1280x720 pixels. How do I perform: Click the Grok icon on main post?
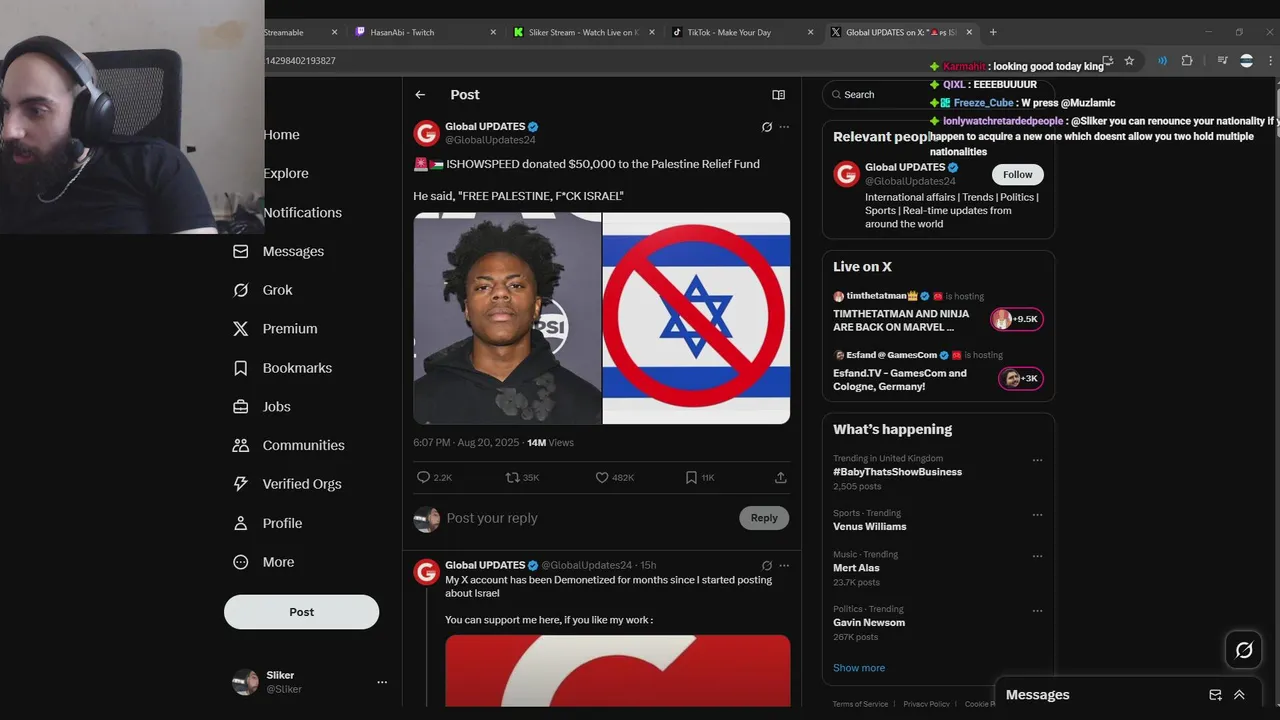pyautogui.click(x=767, y=127)
